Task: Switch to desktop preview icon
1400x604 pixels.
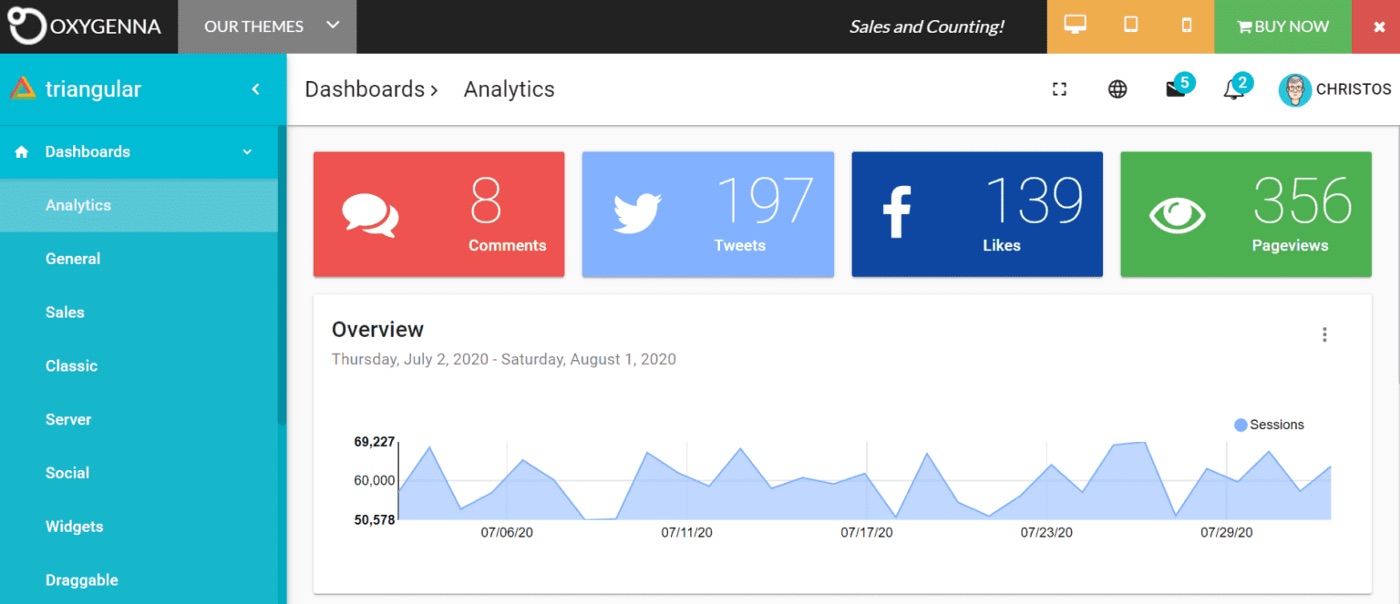Action: click(1075, 26)
